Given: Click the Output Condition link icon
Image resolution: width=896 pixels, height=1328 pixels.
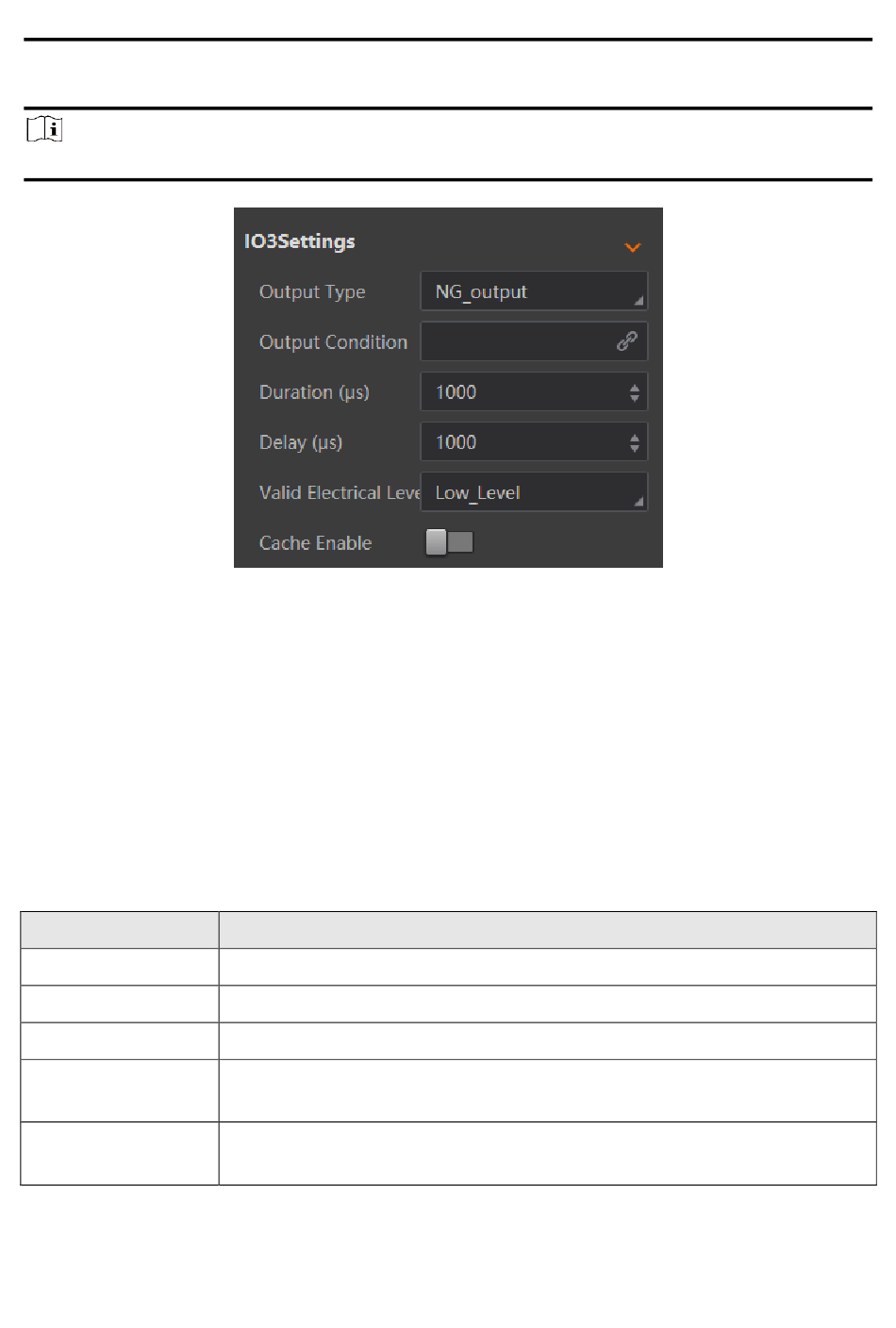Looking at the screenshot, I should 626,341.
